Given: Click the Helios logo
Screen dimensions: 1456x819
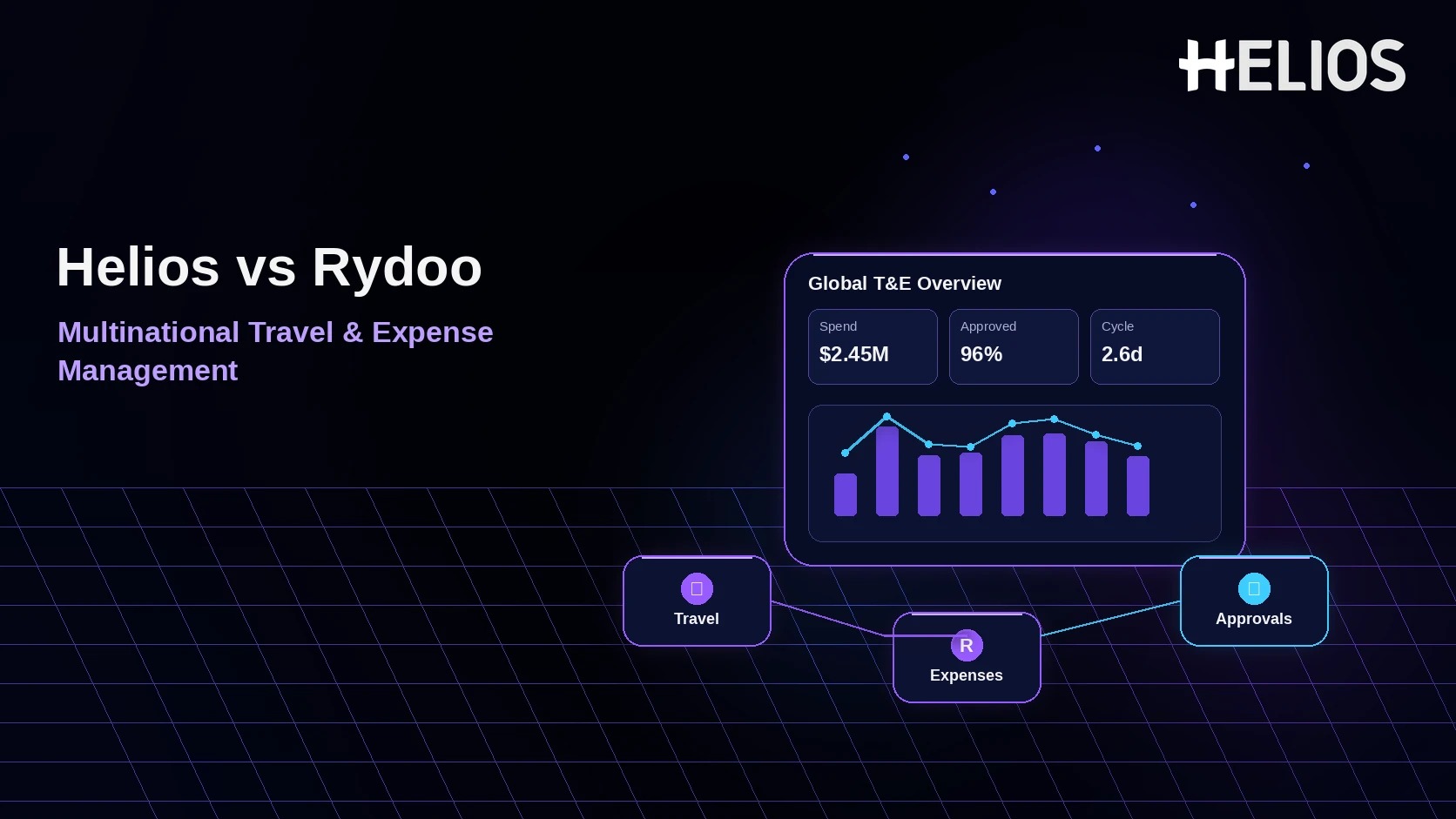Looking at the screenshot, I should (1291, 65).
